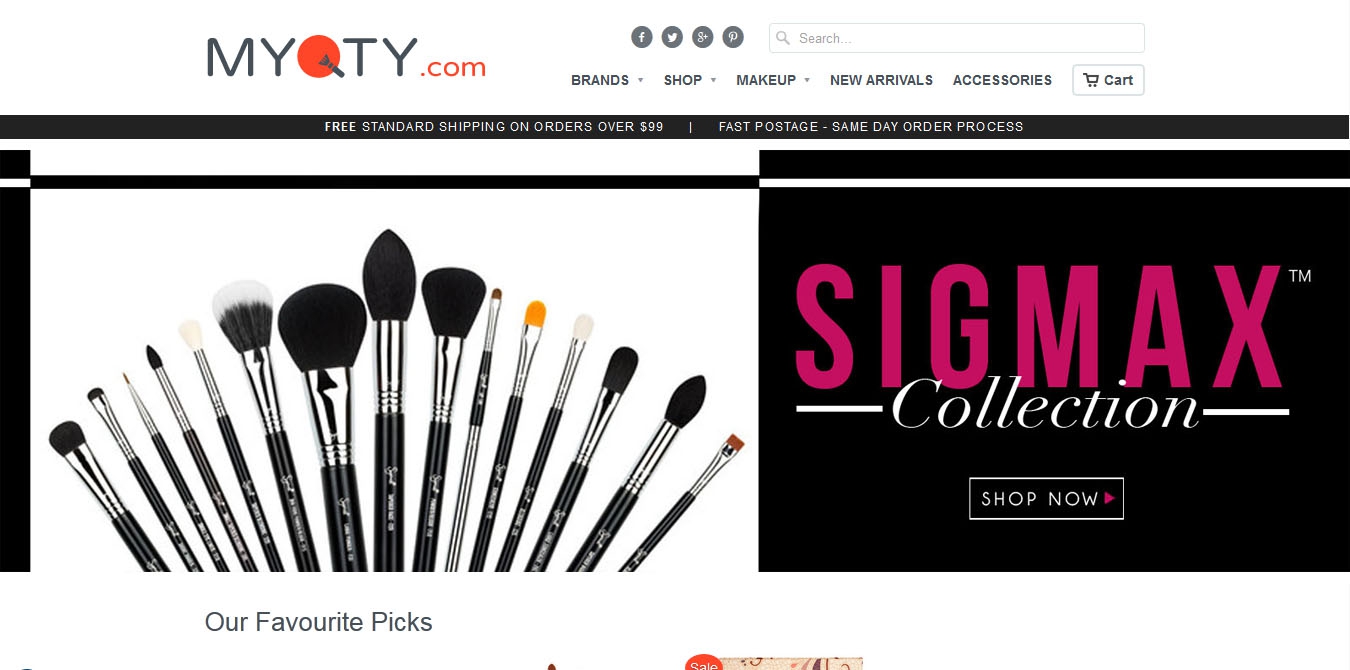Click the red Sale badge
This screenshot has width=1350, height=670.
click(x=704, y=663)
